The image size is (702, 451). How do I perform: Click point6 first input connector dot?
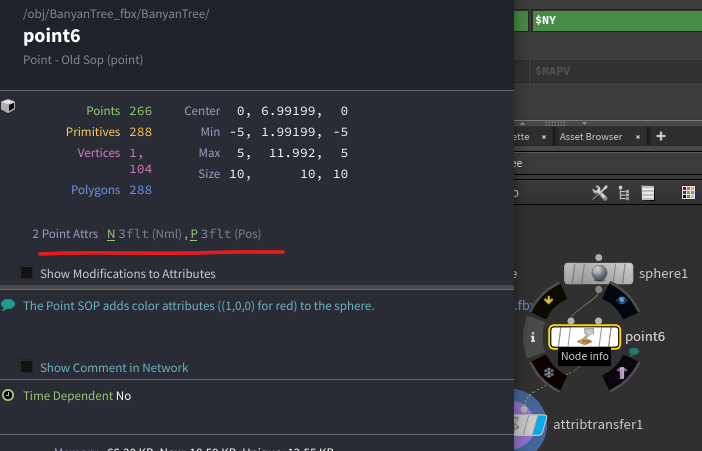tap(570, 321)
